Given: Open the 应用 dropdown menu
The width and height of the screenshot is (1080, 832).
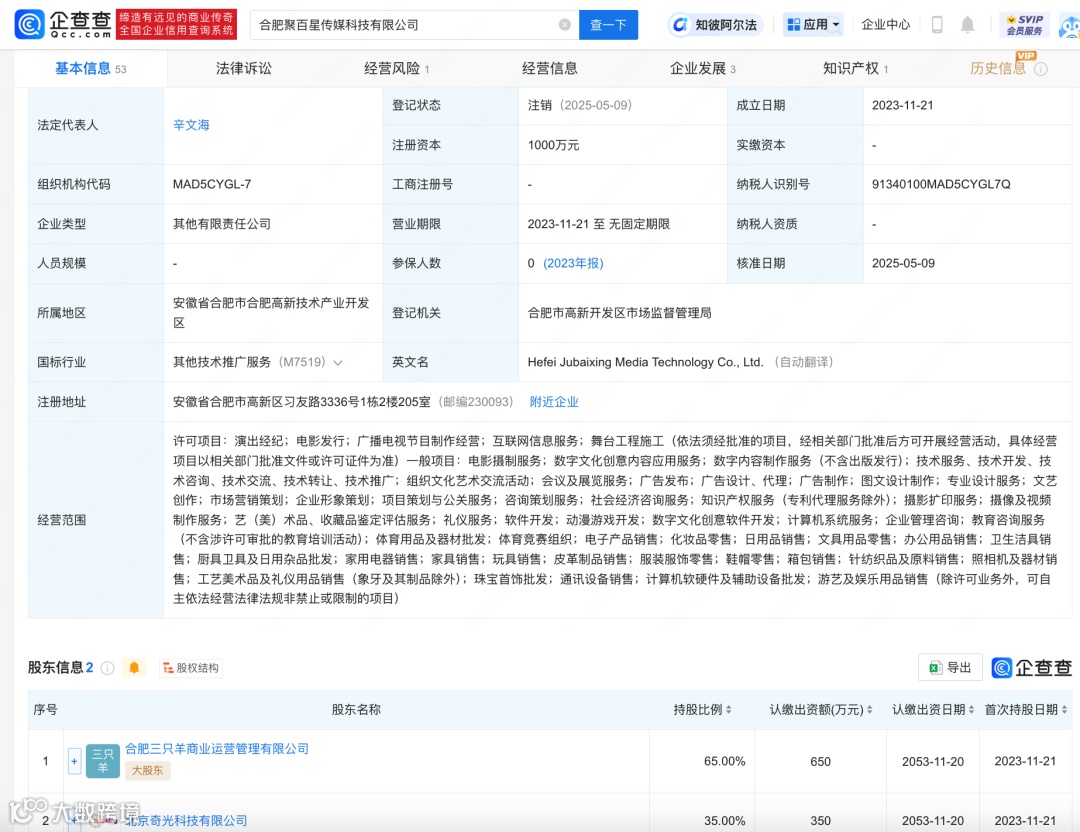Looking at the screenshot, I should [x=813, y=25].
